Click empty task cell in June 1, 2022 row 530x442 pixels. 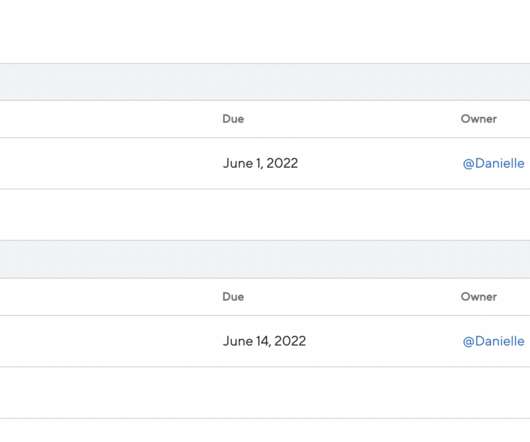[108, 164]
